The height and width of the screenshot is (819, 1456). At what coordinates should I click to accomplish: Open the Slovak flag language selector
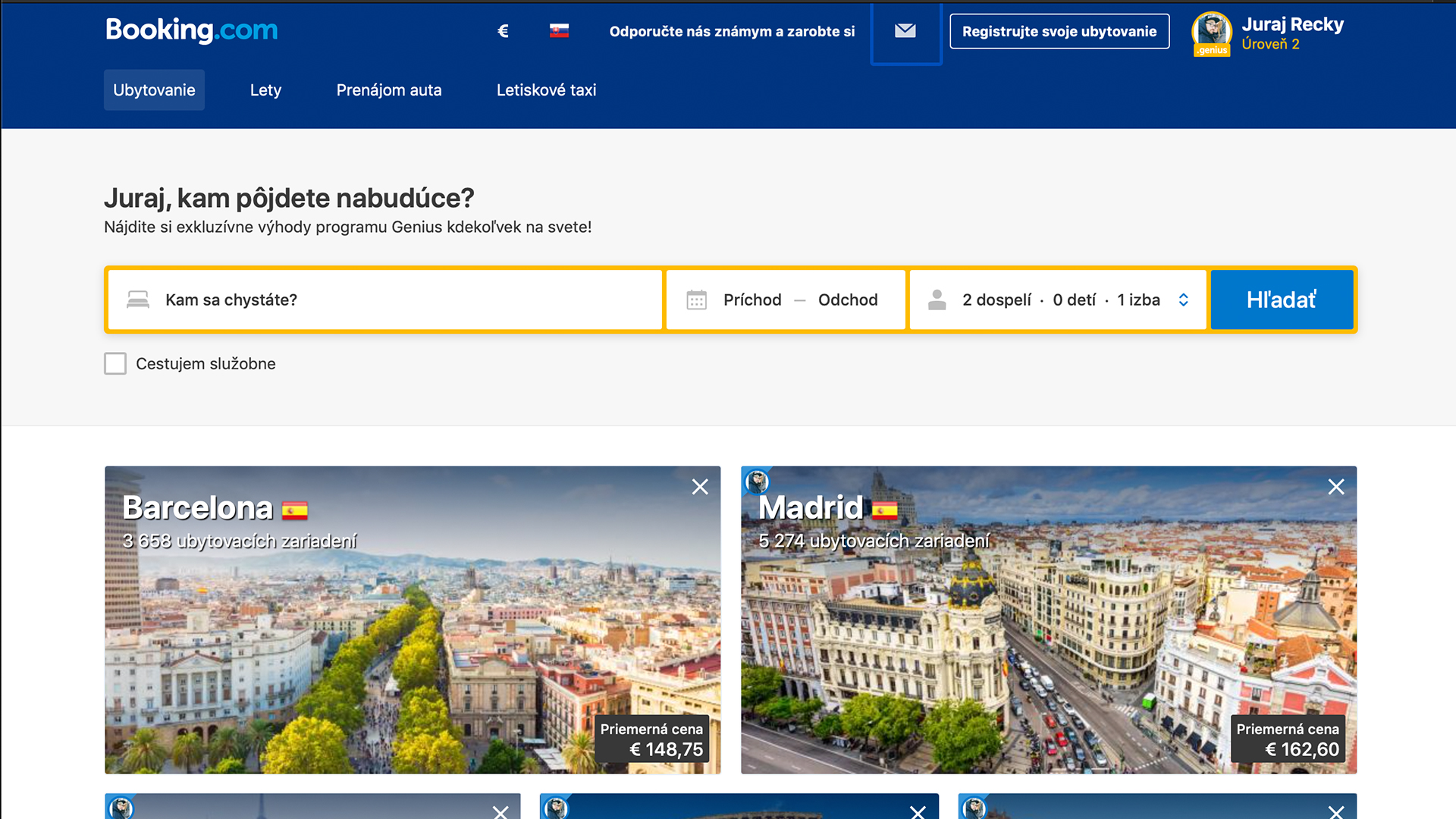[x=559, y=31]
